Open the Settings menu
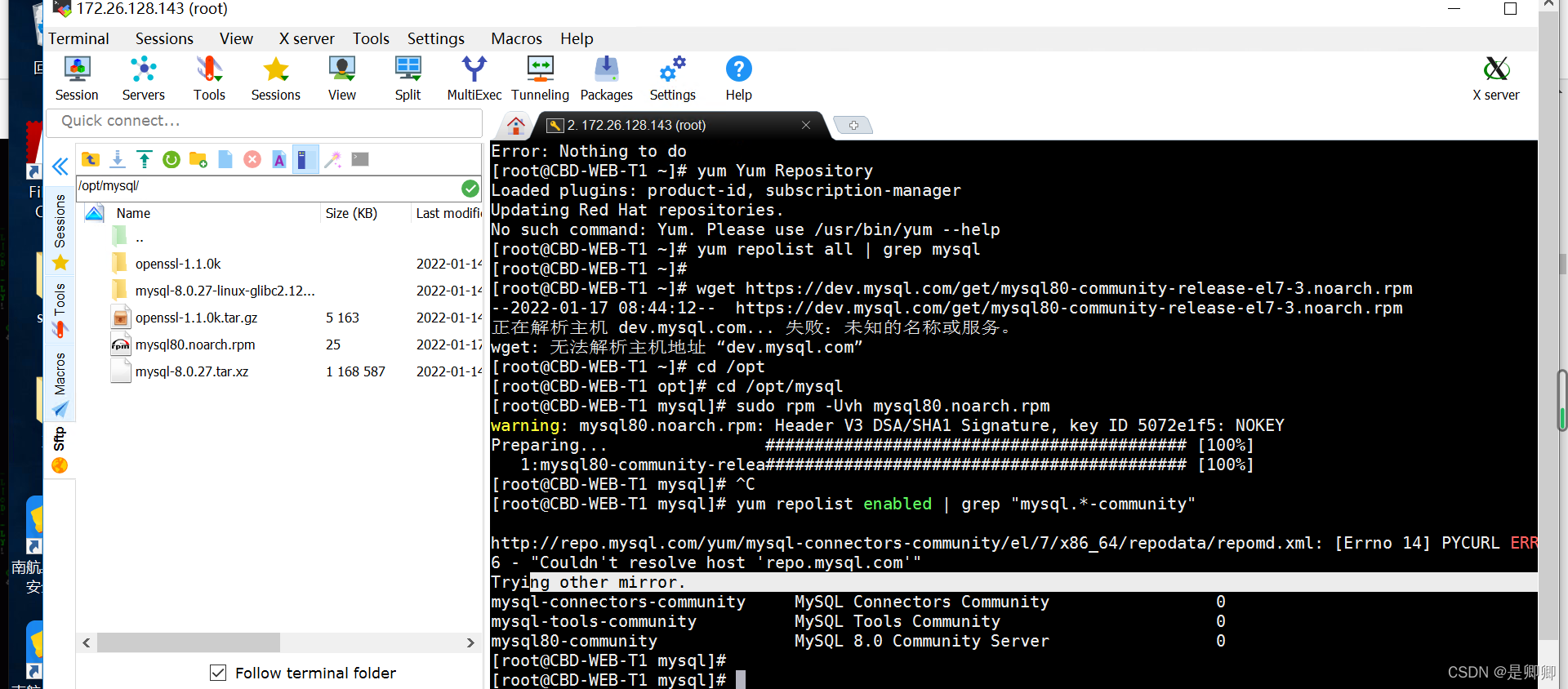The width and height of the screenshot is (1568, 689). (436, 38)
